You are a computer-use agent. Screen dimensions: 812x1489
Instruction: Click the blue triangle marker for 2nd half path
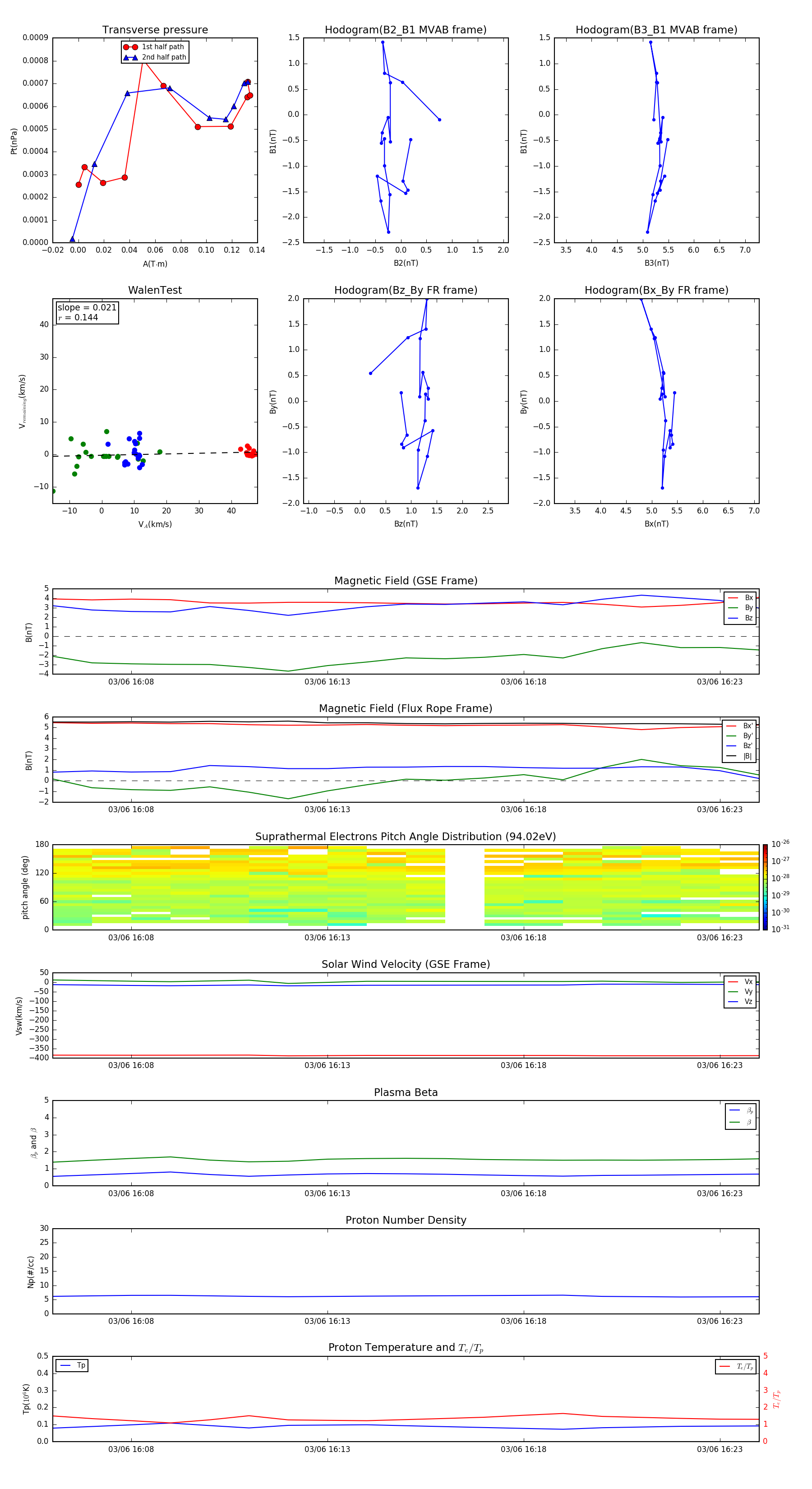(x=131, y=57)
